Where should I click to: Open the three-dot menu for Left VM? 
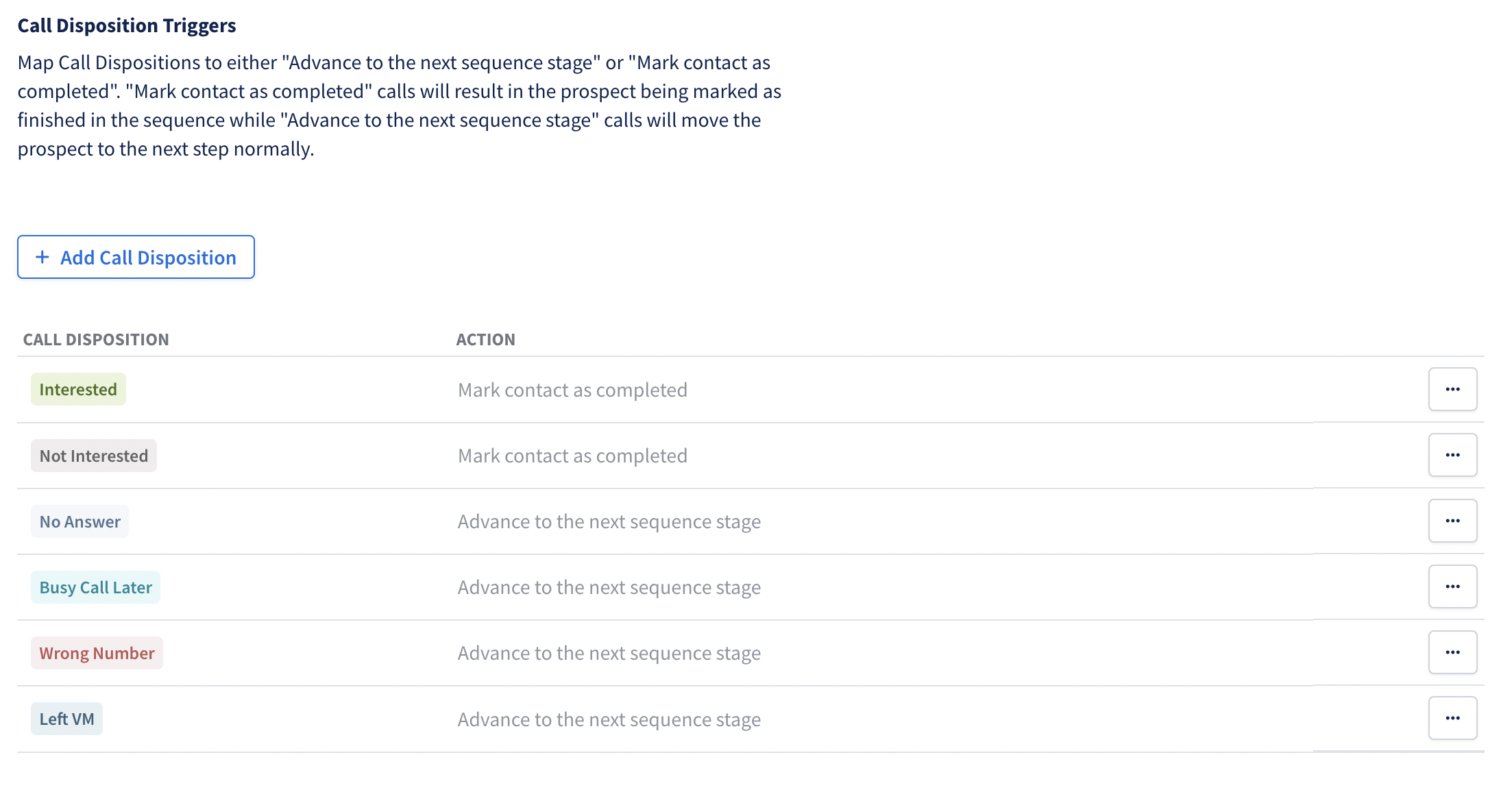click(1452, 718)
